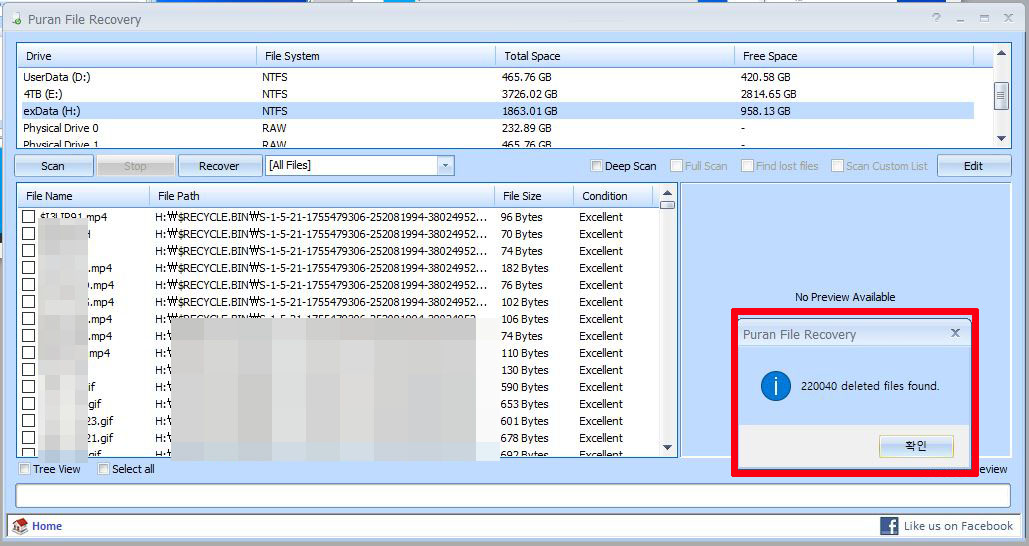Open the Home link

pyautogui.click(x=47, y=526)
